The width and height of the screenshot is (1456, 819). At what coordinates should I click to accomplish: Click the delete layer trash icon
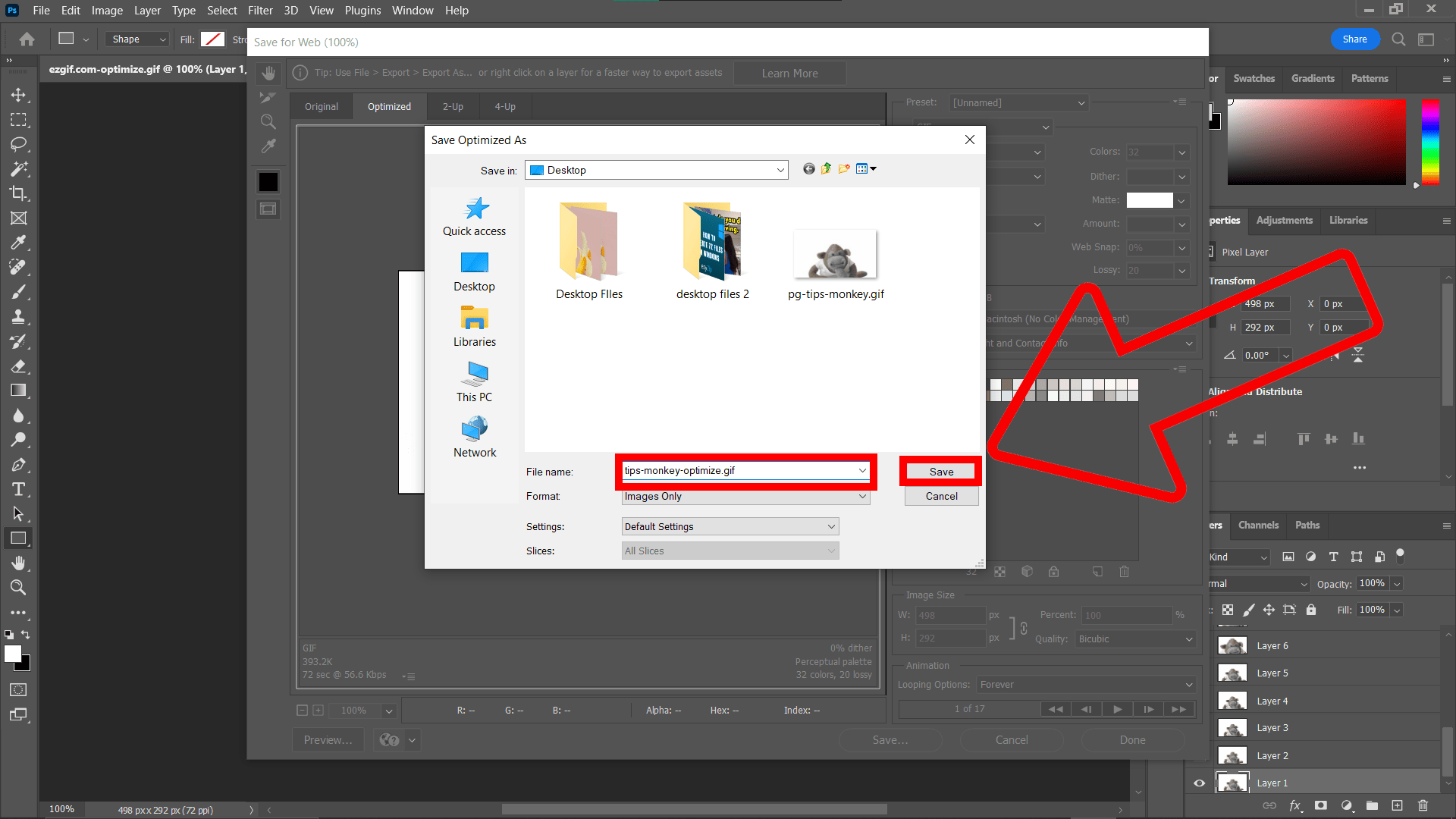pyautogui.click(x=1422, y=806)
